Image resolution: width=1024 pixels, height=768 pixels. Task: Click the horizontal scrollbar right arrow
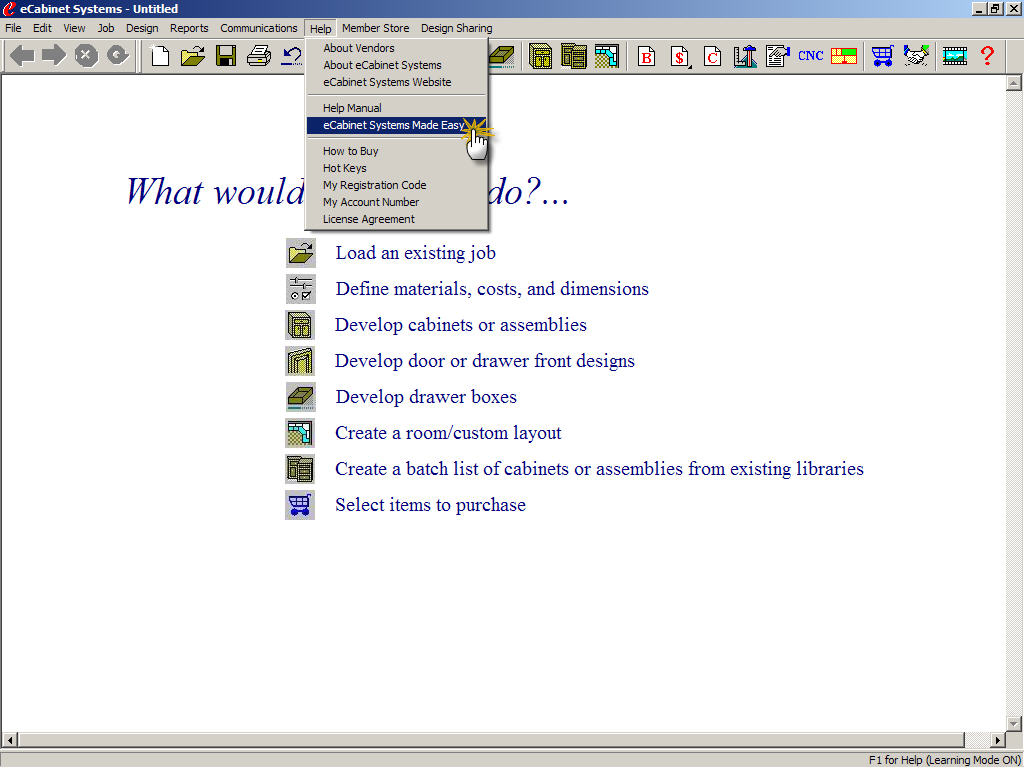coord(997,740)
